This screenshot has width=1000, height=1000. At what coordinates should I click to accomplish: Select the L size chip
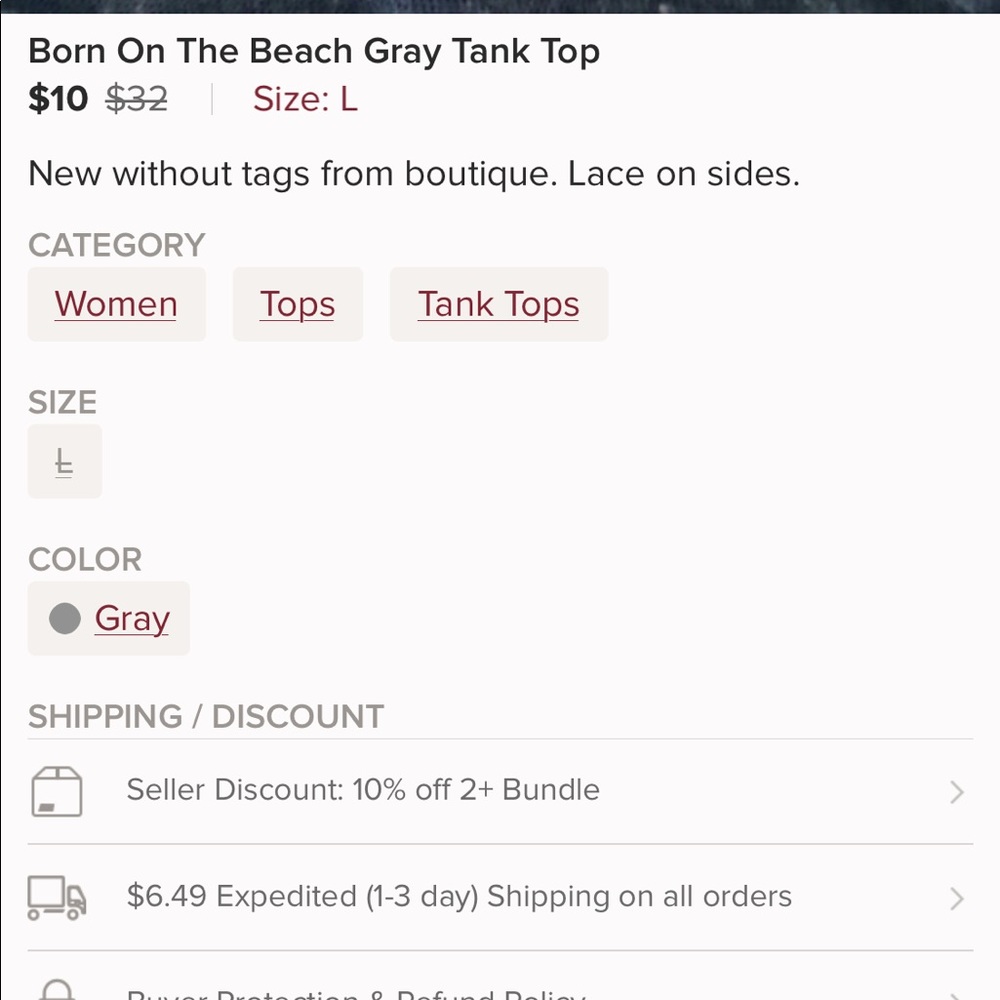tap(64, 462)
